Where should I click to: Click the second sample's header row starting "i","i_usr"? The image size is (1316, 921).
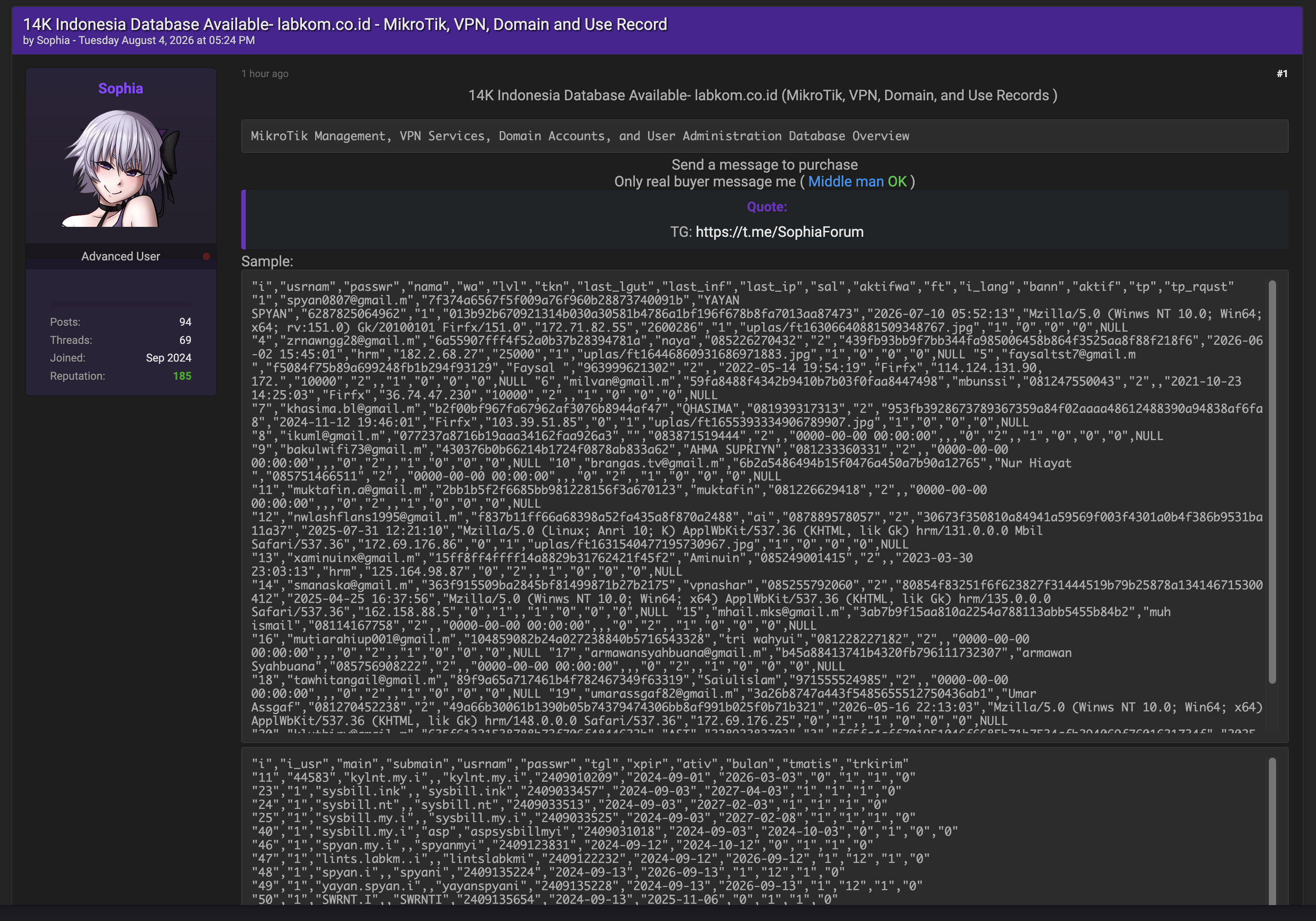[580, 764]
